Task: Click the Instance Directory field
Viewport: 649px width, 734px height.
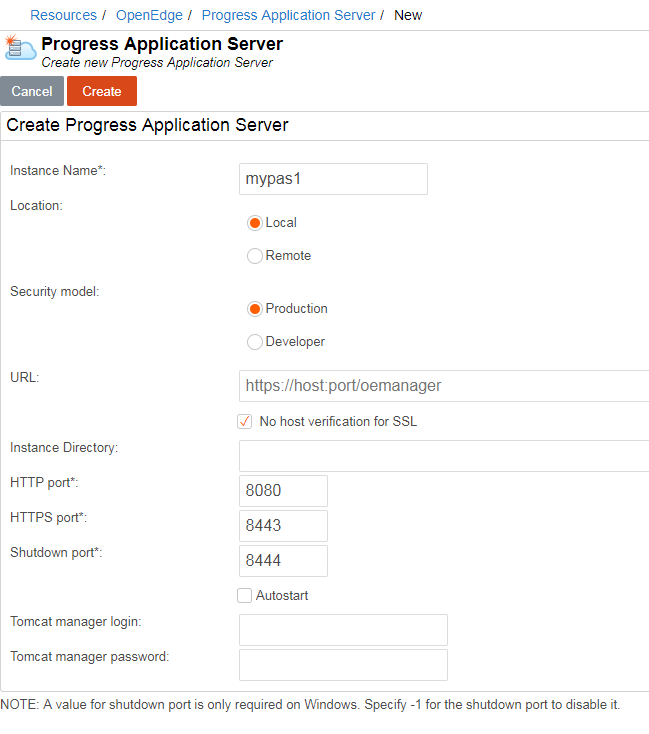Action: tap(444, 456)
